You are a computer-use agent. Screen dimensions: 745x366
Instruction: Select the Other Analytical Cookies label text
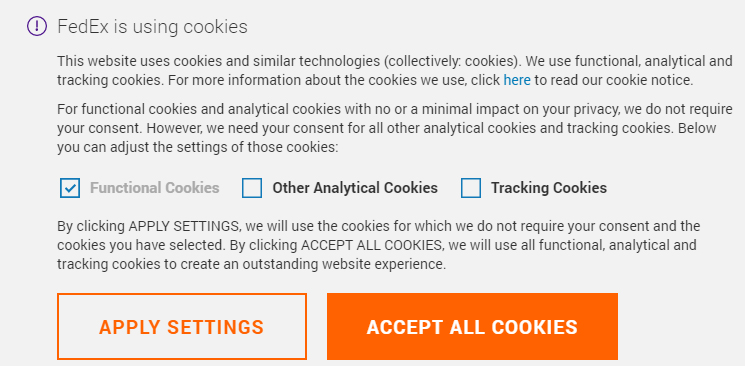pos(355,188)
